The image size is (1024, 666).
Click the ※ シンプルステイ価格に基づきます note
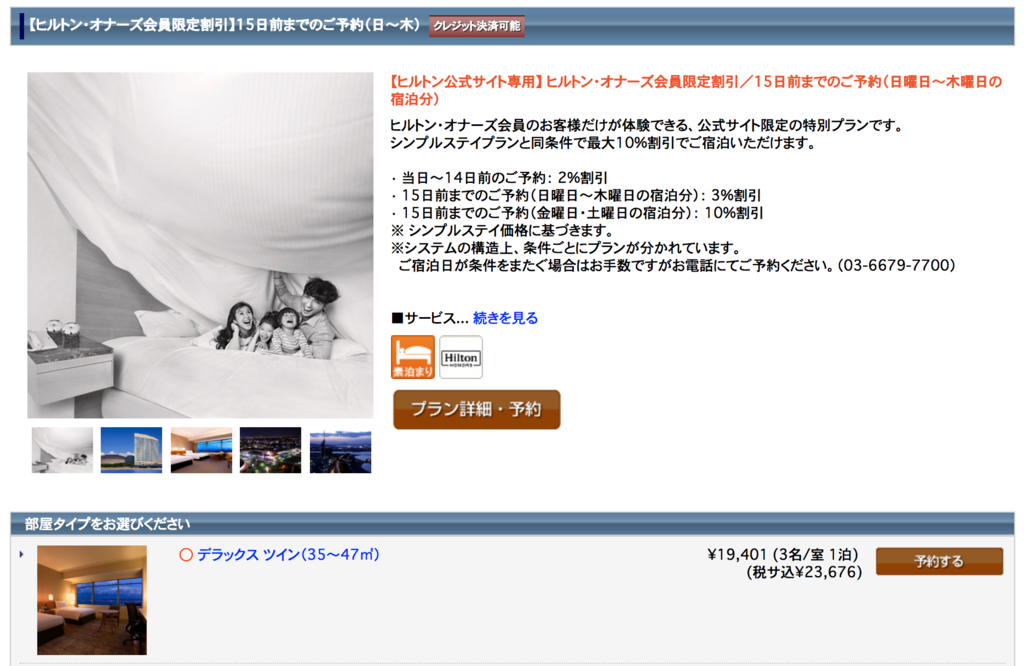click(x=502, y=230)
